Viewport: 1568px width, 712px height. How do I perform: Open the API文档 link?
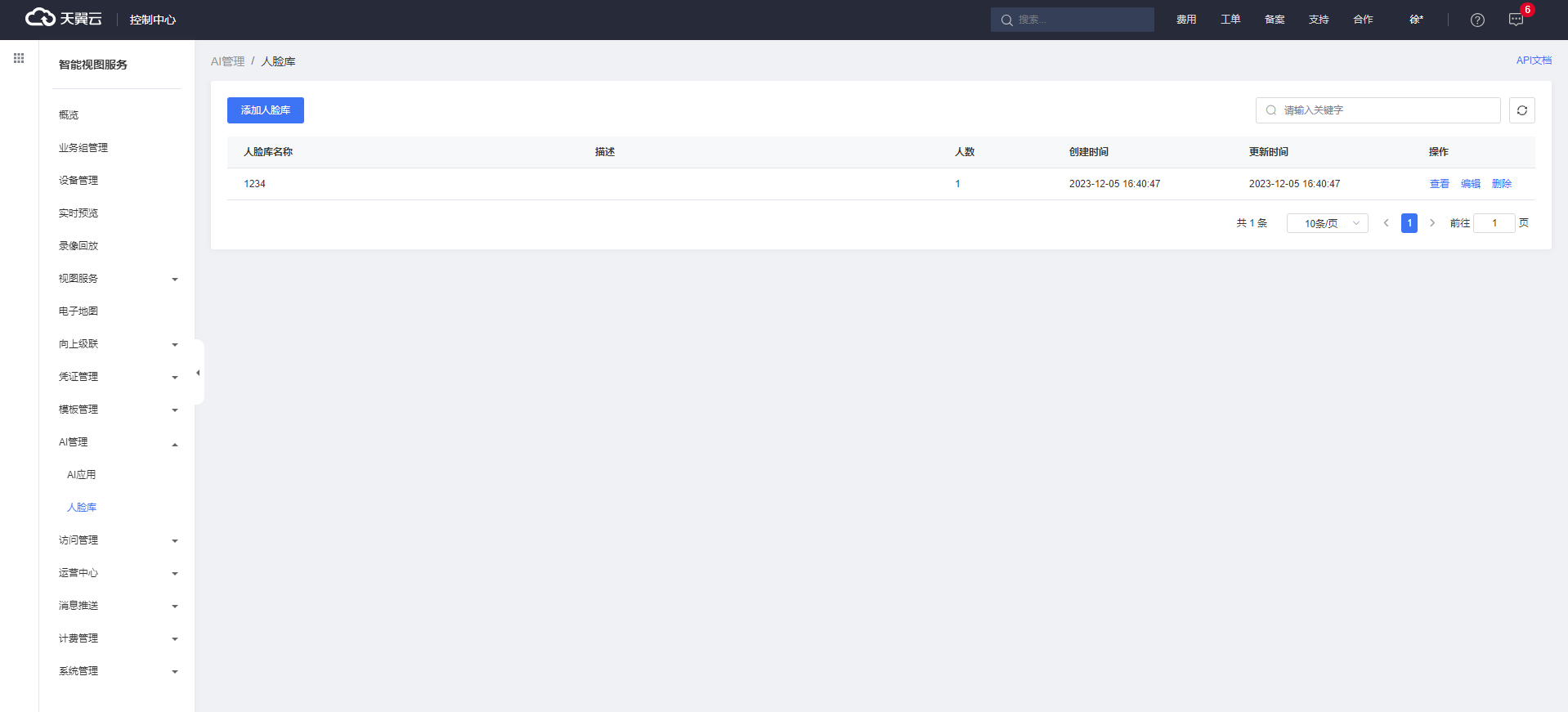[1534, 60]
